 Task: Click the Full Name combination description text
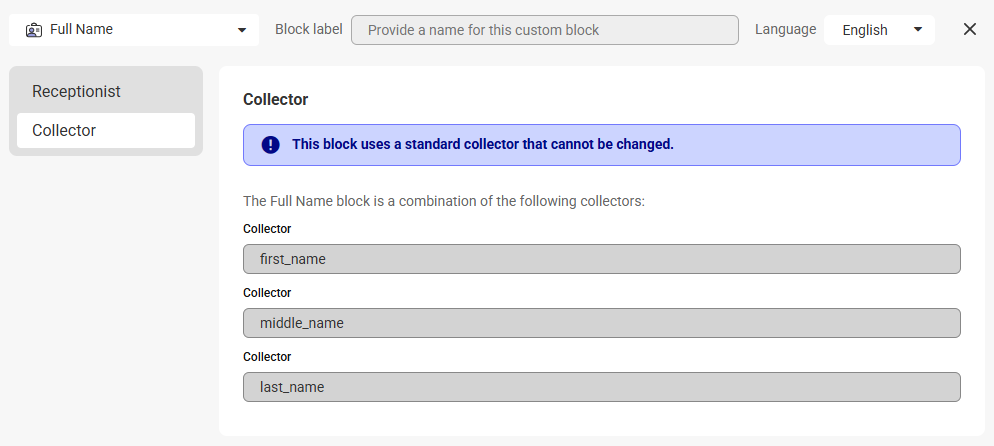pos(444,201)
